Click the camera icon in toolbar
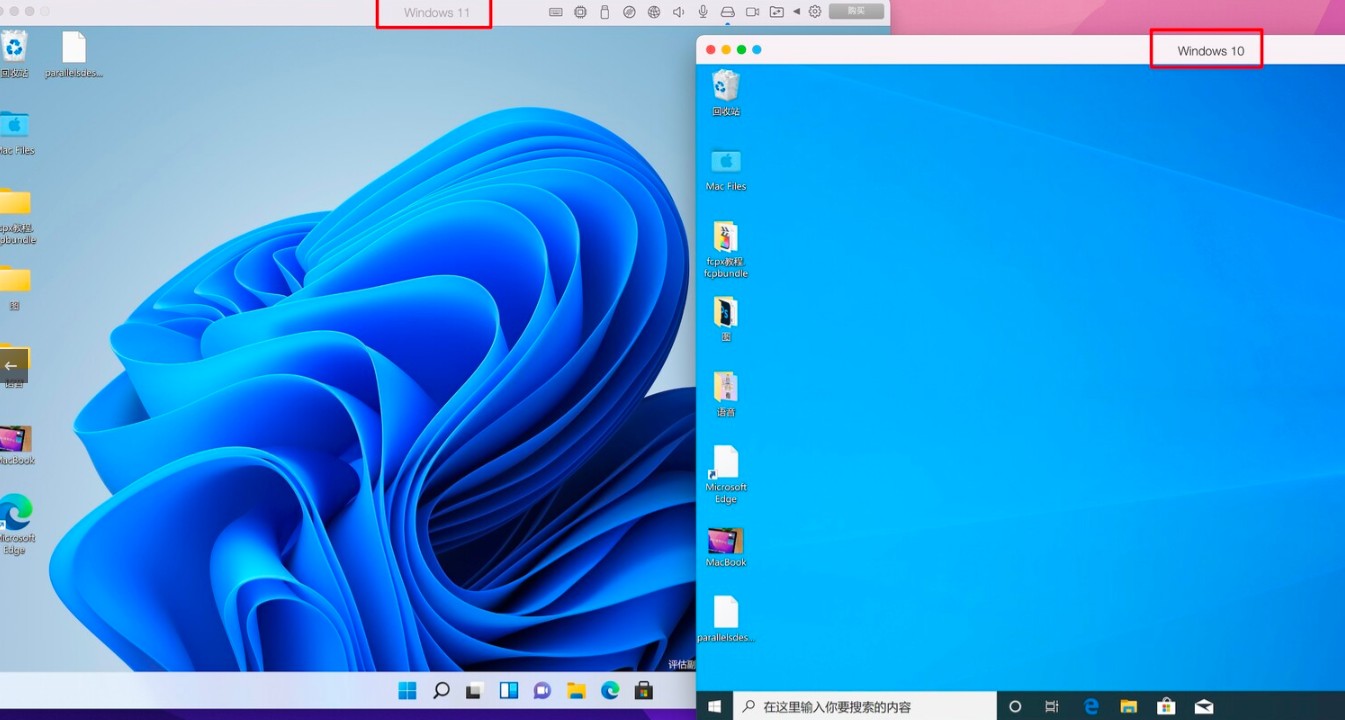This screenshot has height=720, width=1345. [x=752, y=12]
